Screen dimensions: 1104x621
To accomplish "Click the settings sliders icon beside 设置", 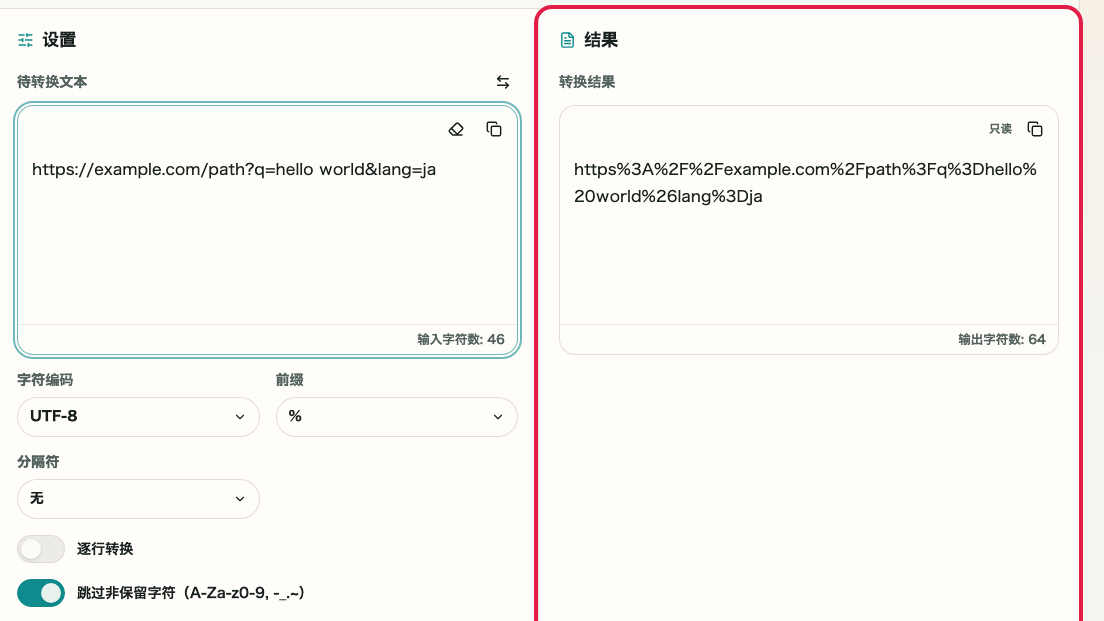I will coord(25,40).
